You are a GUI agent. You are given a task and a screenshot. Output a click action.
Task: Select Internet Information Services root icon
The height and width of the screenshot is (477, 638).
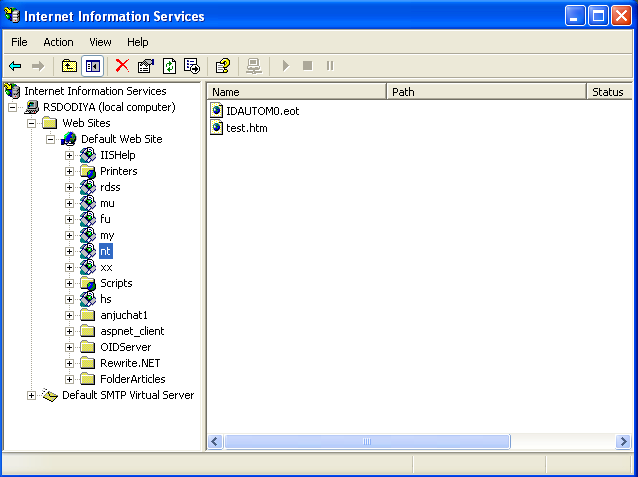point(12,91)
